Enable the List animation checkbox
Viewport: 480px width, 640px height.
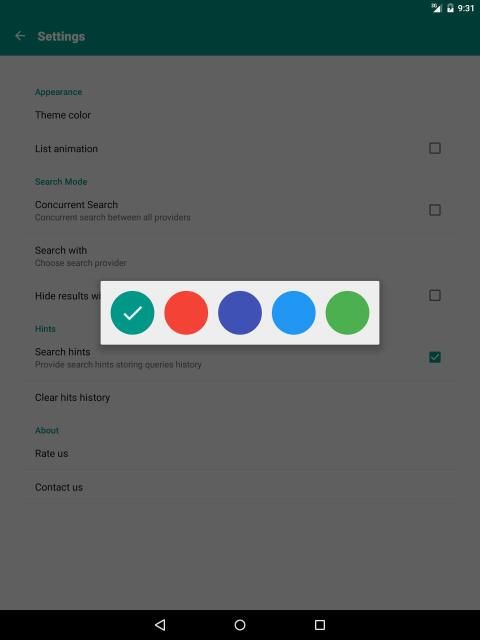pyautogui.click(x=435, y=148)
